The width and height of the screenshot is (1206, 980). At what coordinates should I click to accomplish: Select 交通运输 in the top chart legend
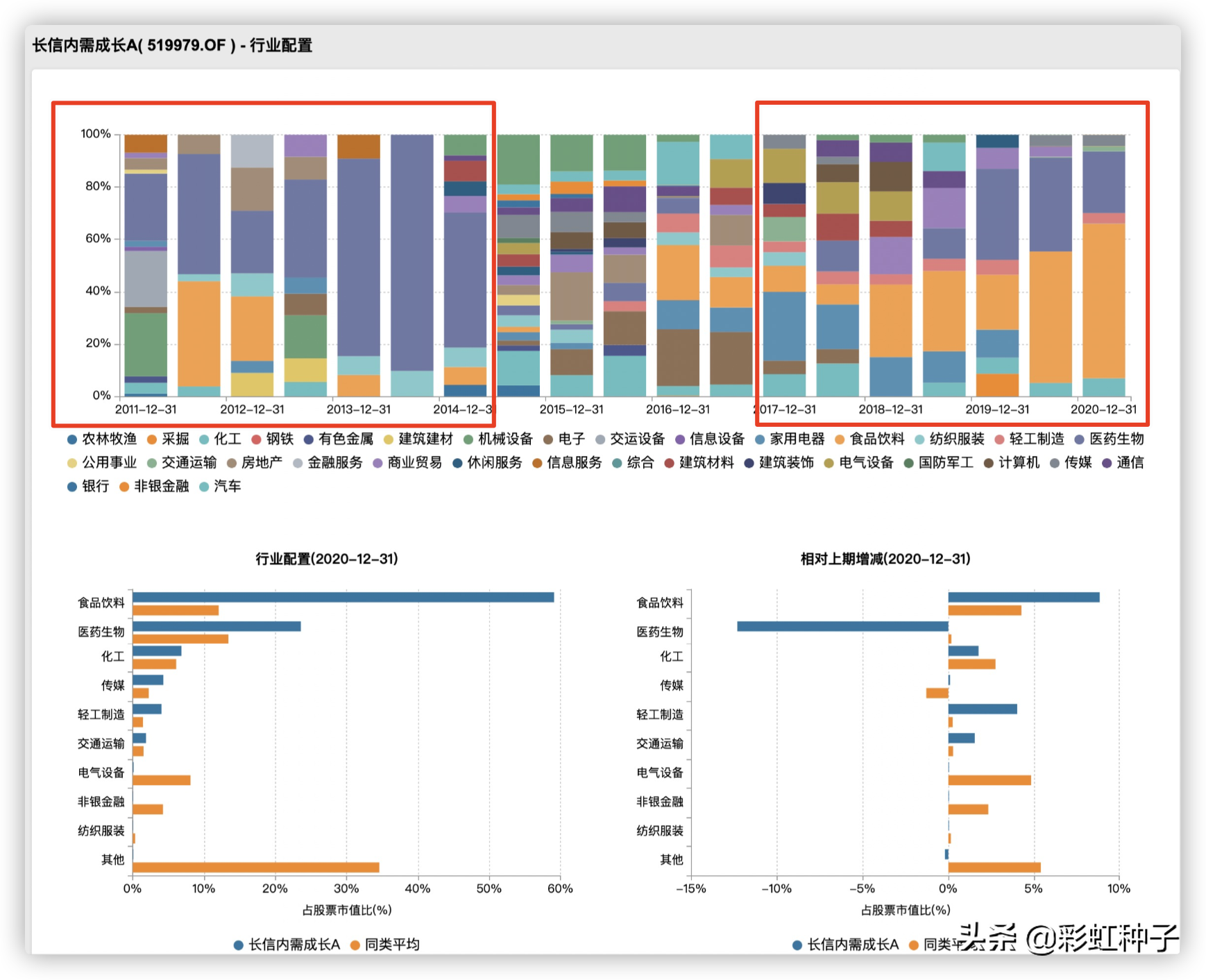click(182, 462)
